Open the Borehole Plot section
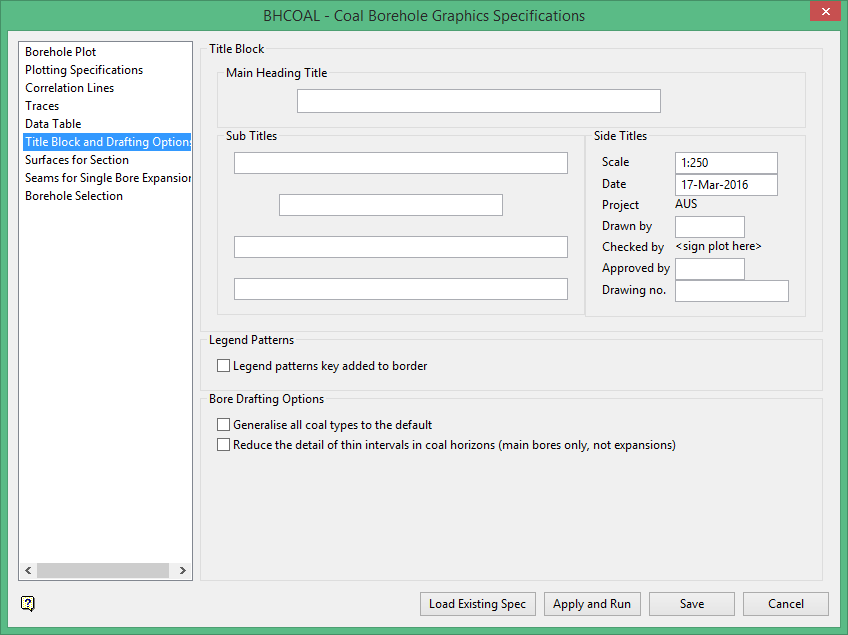The height and width of the screenshot is (635, 848). tap(61, 52)
